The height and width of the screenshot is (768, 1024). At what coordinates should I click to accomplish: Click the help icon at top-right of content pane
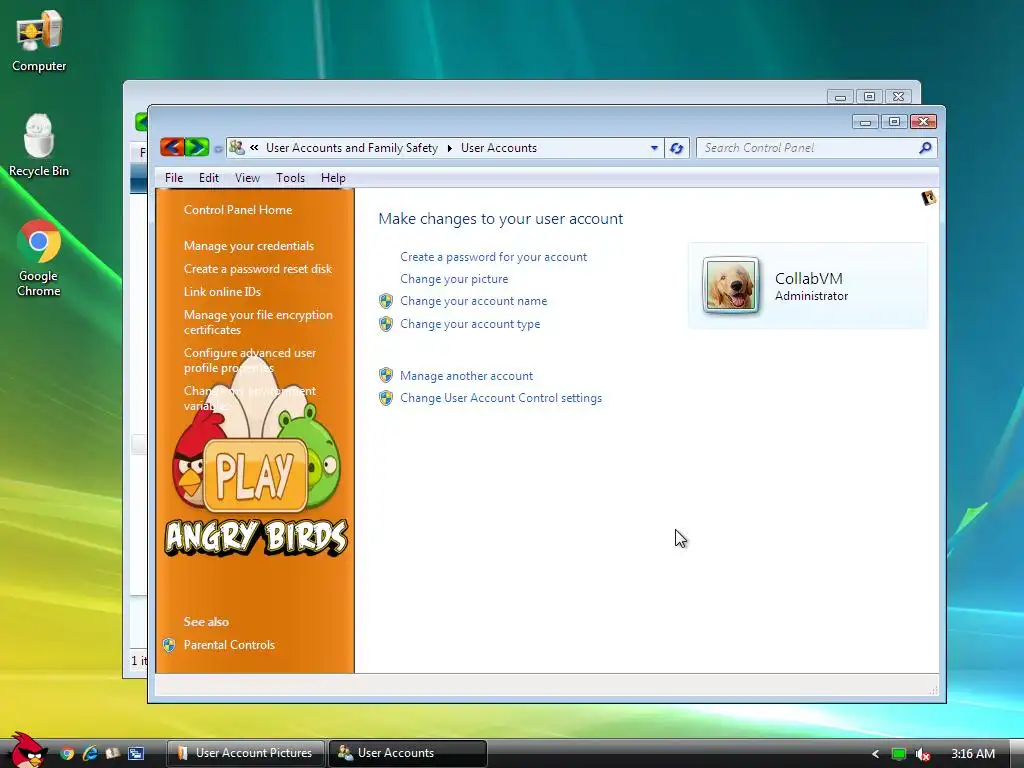[928, 198]
